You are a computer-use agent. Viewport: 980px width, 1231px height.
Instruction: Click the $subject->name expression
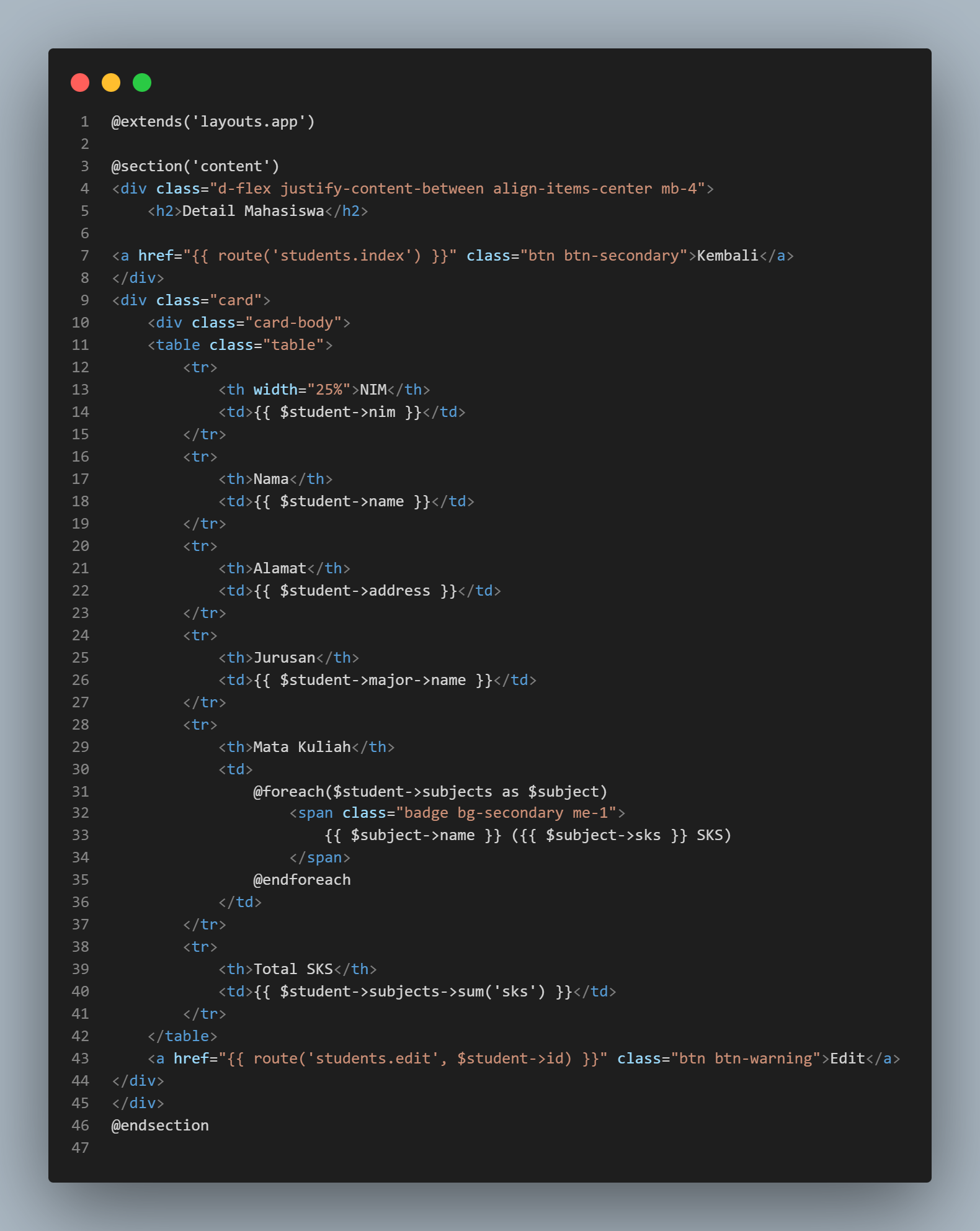pos(413,835)
